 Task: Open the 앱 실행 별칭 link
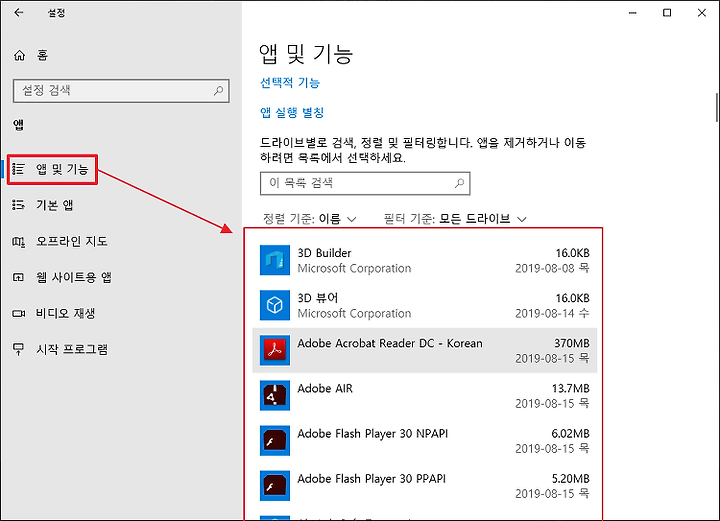pyautogui.click(x=292, y=112)
